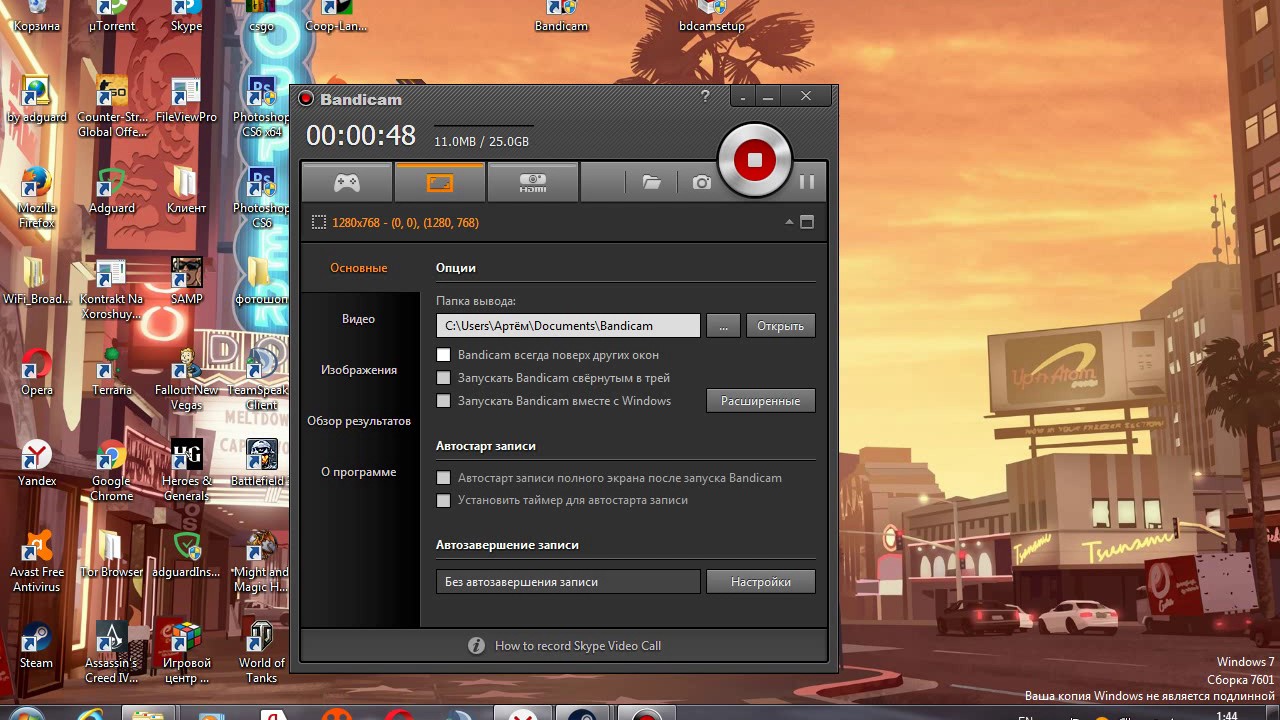Select the Assassin's Creed IV desktop icon

pos(112,653)
